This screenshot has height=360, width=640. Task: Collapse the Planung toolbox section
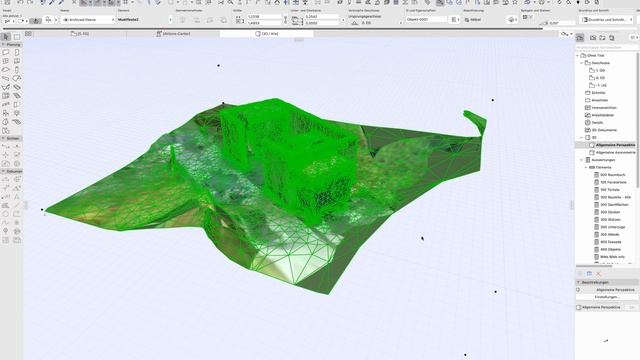[3, 44]
